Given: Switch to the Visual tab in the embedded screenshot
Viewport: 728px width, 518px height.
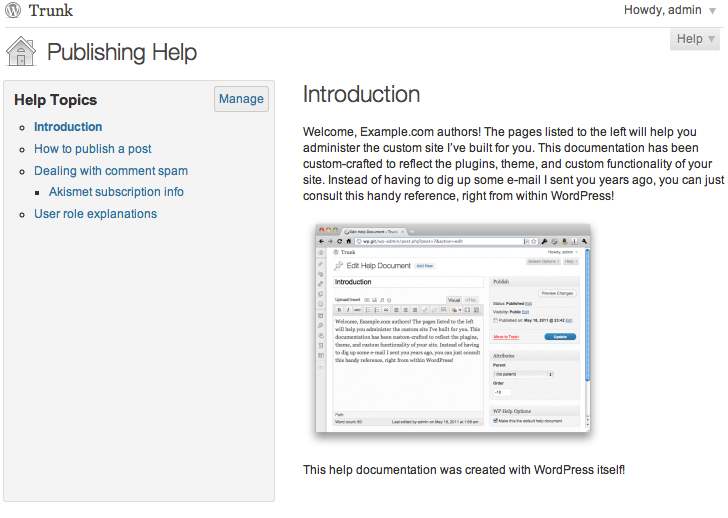Looking at the screenshot, I should [x=453, y=299].
